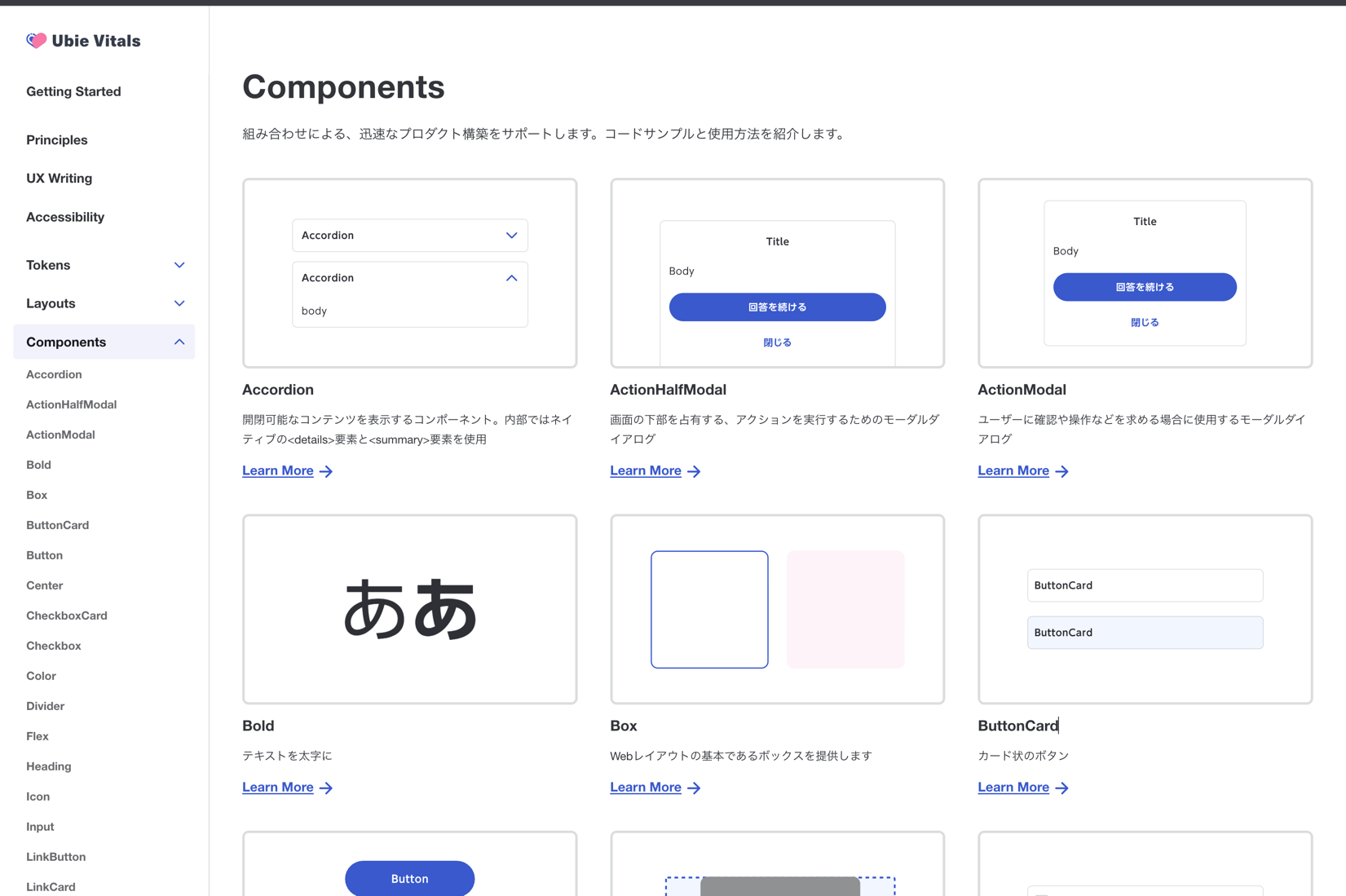The height and width of the screenshot is (896, 1346).
Task: Go to LinkButton in sidebar list
Action: (x=55, y=857)
